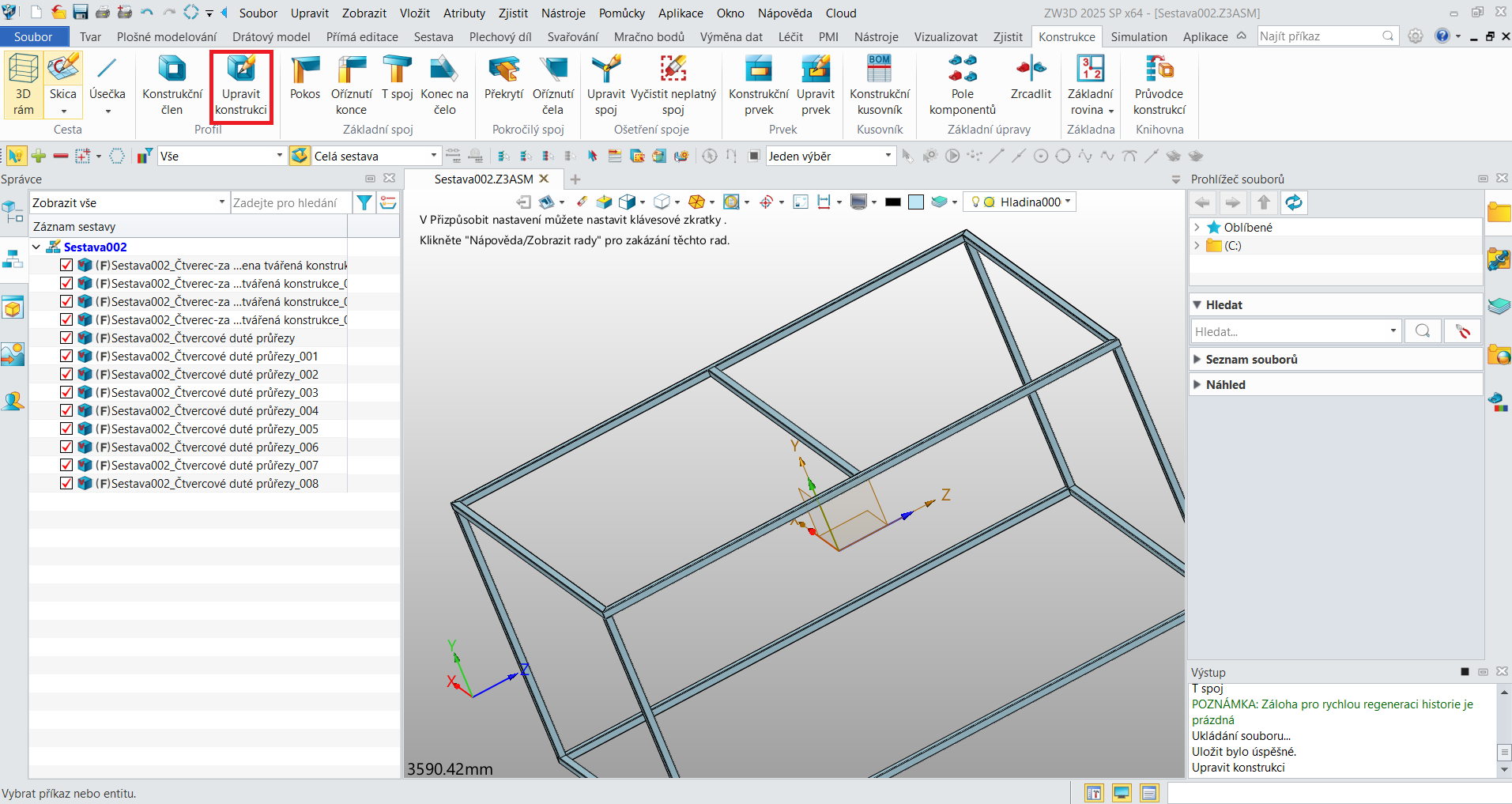Open the Konstrukční kusovník BOM tool

coord(880,85)
